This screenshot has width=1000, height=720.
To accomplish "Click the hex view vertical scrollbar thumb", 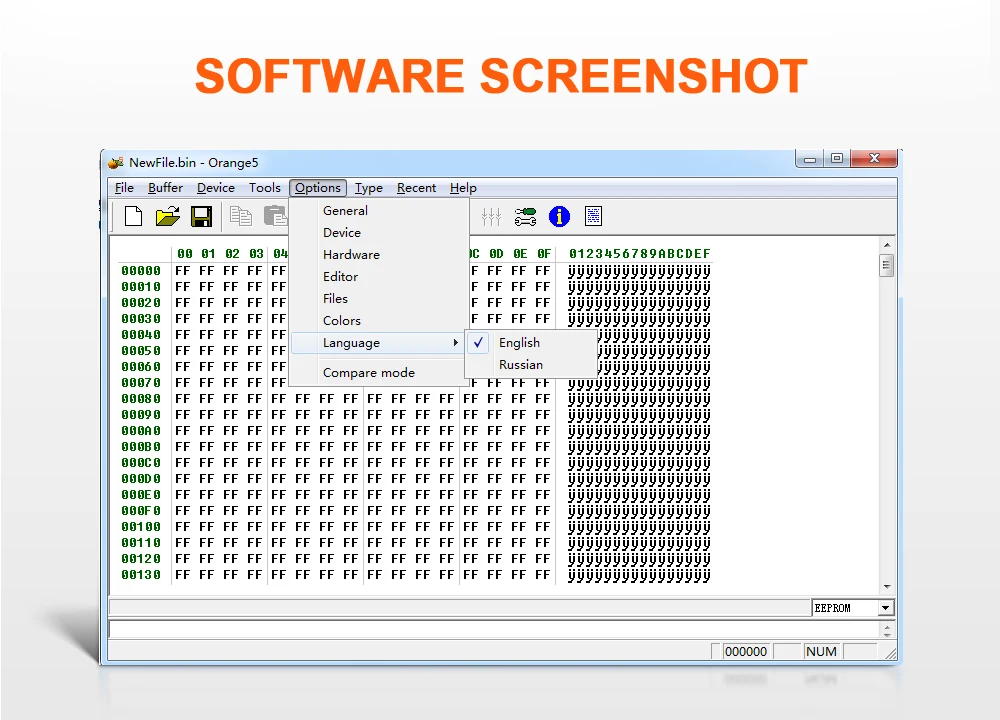I will pyautogui.click(x=886, y=265).
